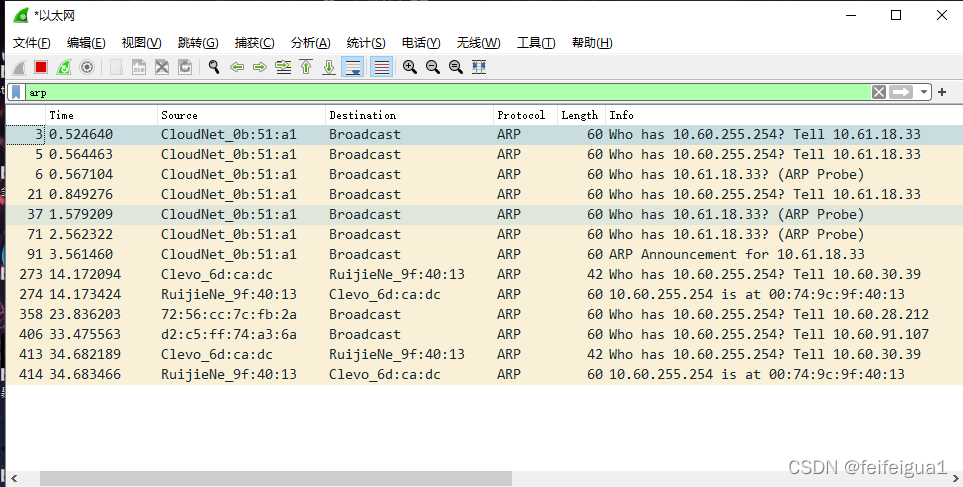Open the 捕获(C) menu
The height and width of the screenshot is (487, 963).
tap(254, 42)
